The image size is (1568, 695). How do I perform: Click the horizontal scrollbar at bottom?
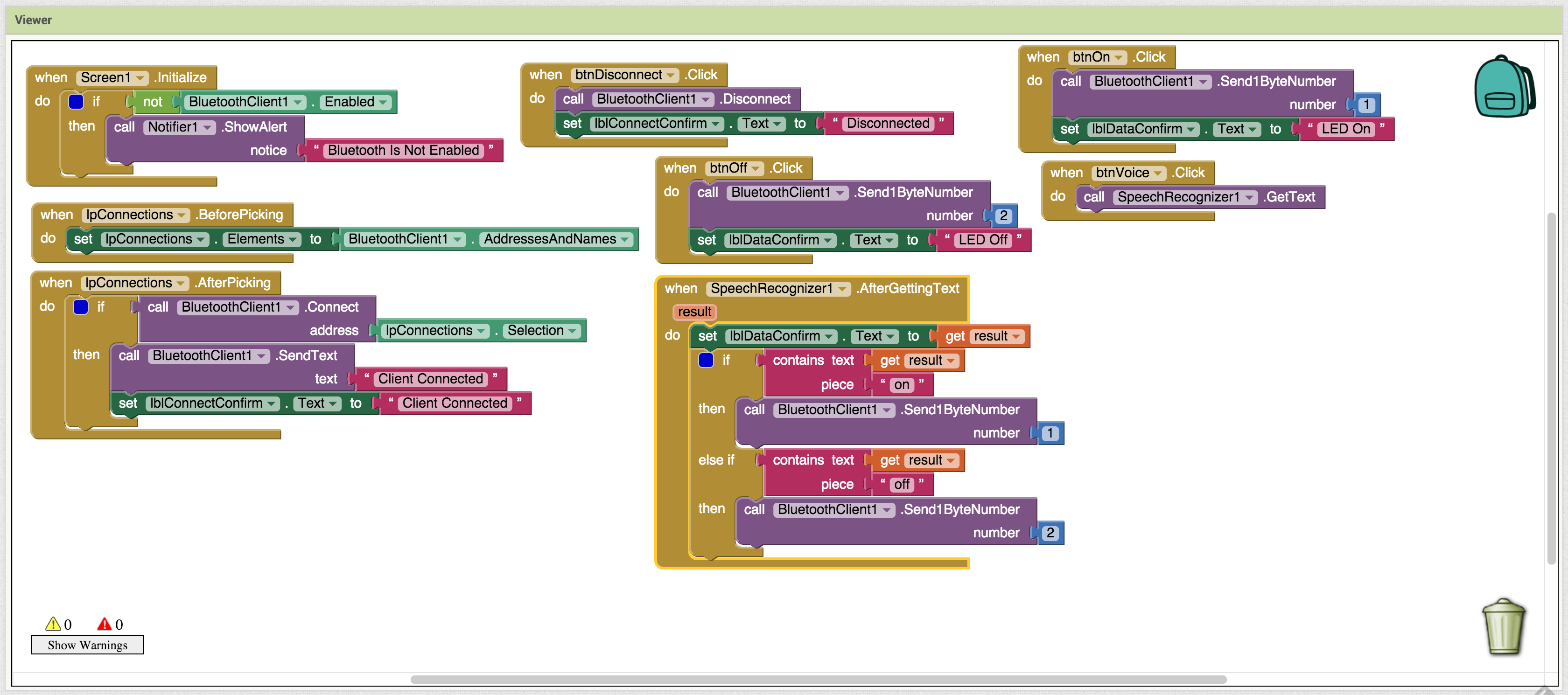pyautogui.click(x=818, y=679)
